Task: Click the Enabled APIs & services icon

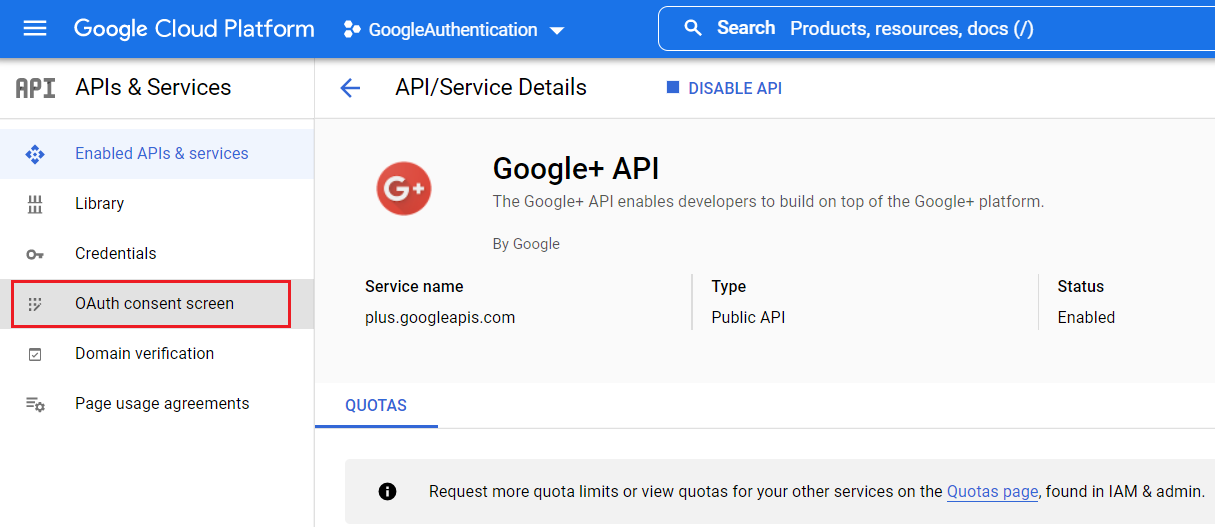Action: [x=35, y=154]
